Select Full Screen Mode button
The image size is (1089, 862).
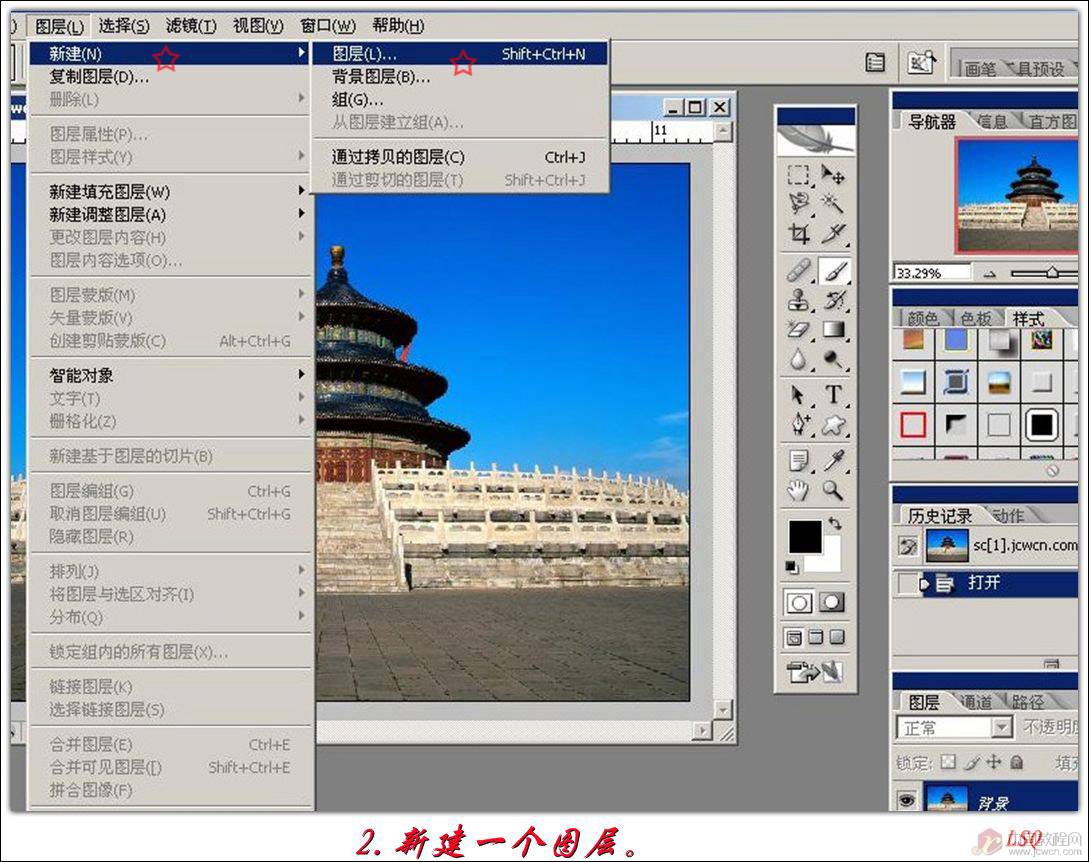point(838,637)
